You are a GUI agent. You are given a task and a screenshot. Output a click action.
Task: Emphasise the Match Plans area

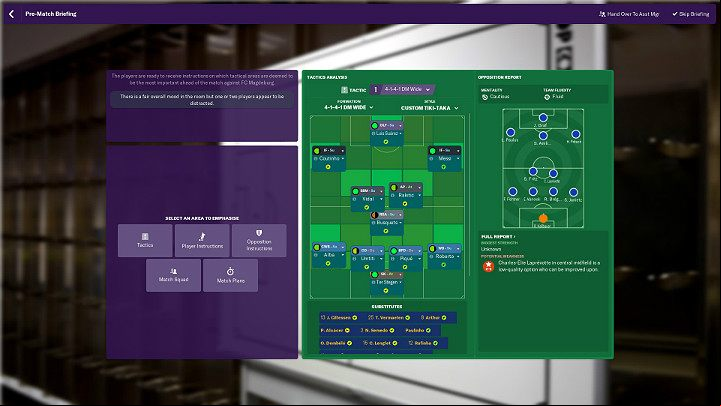click(x=230, y=275)
